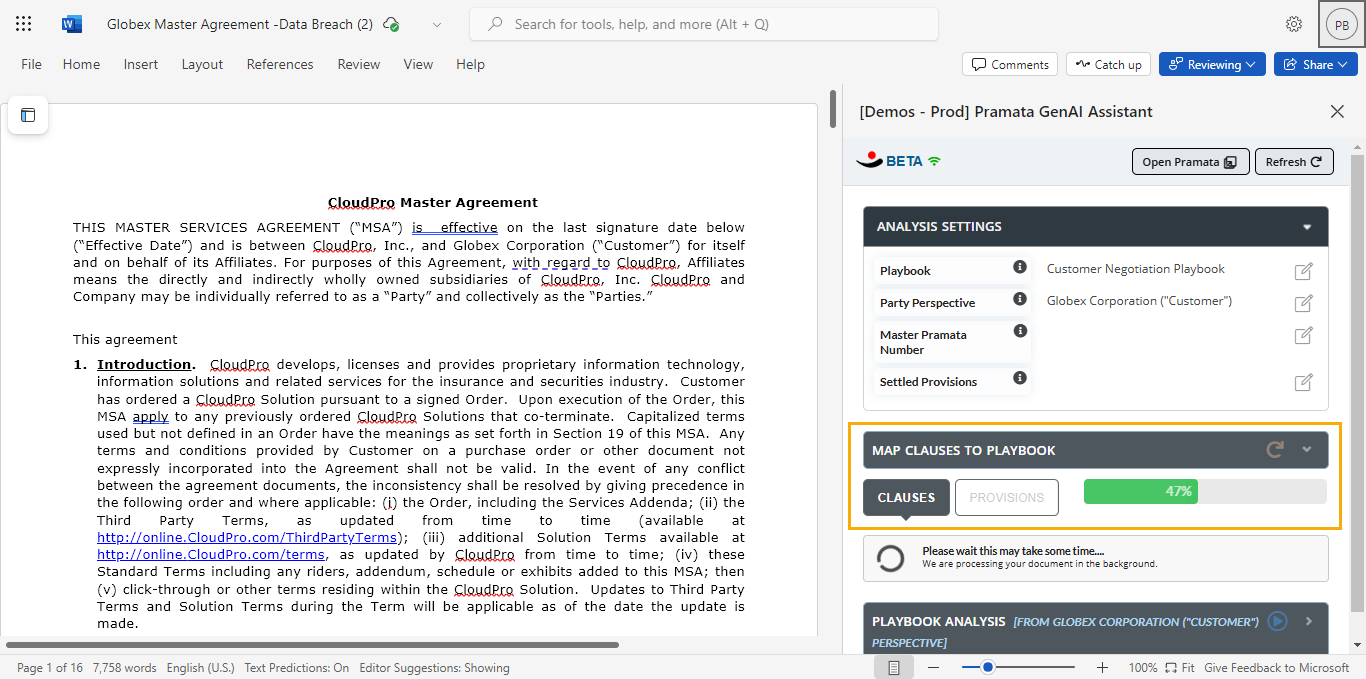Show info for Master Pramata Number
The image size is (1366, 679).
pyautogui.click(x=1020, y=331)
